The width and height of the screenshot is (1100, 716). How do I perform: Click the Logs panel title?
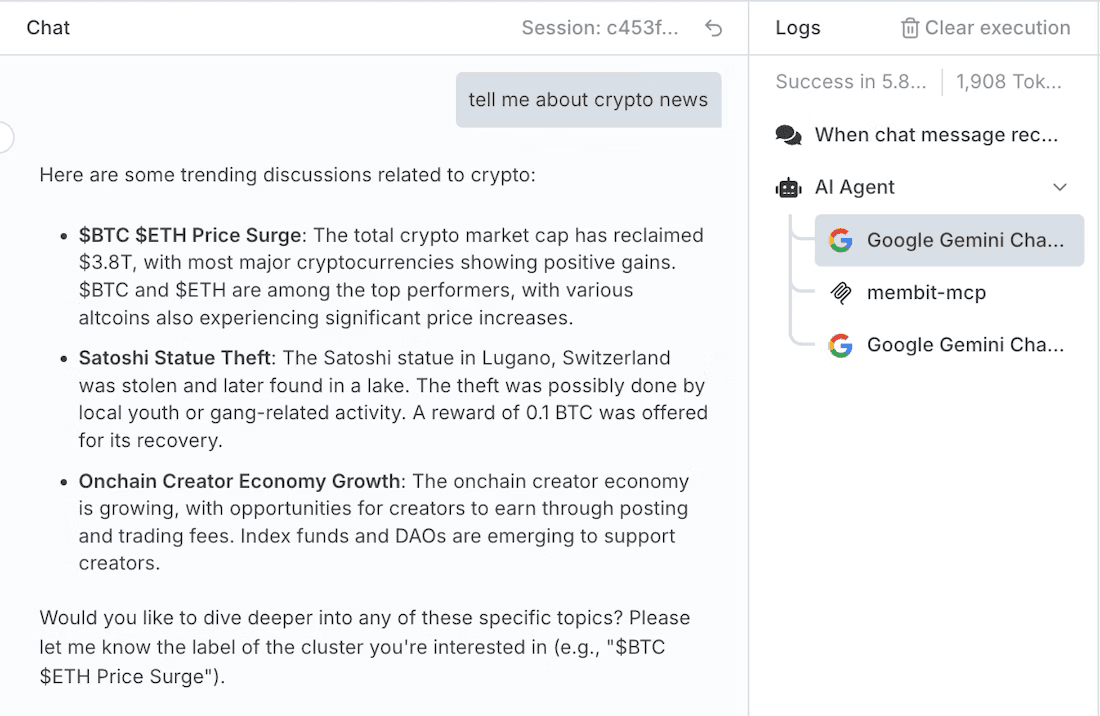[798, 28]
